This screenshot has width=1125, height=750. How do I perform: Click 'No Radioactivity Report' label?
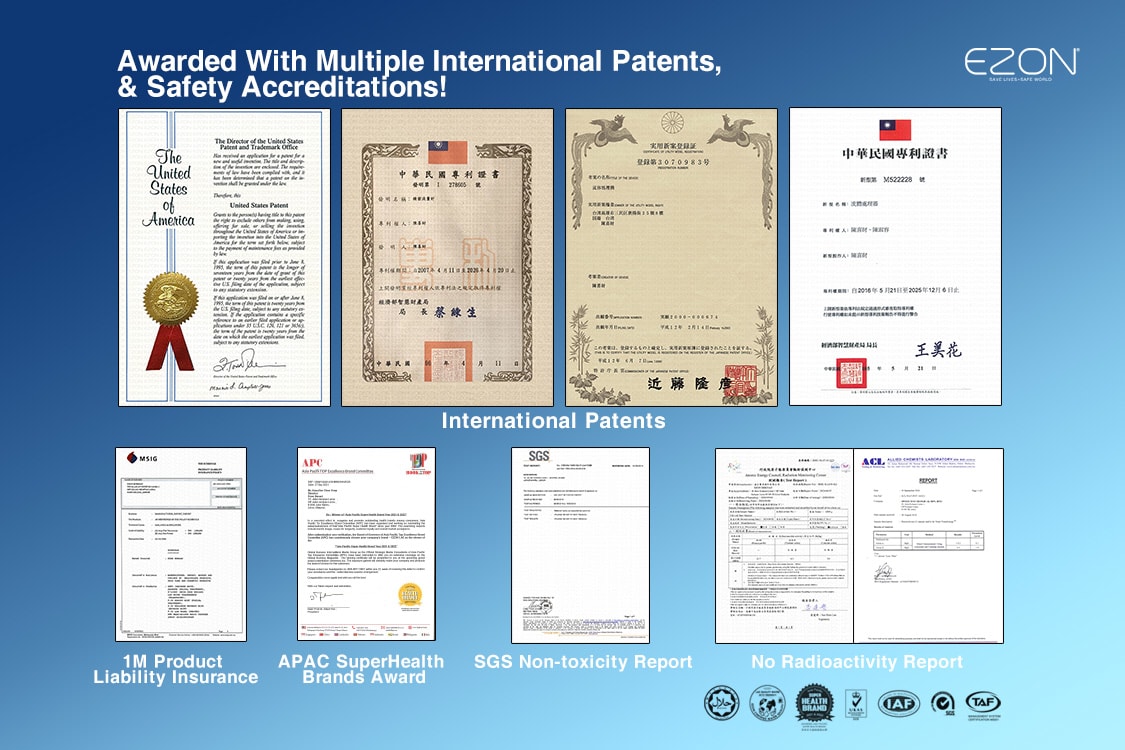pos(857,662)
